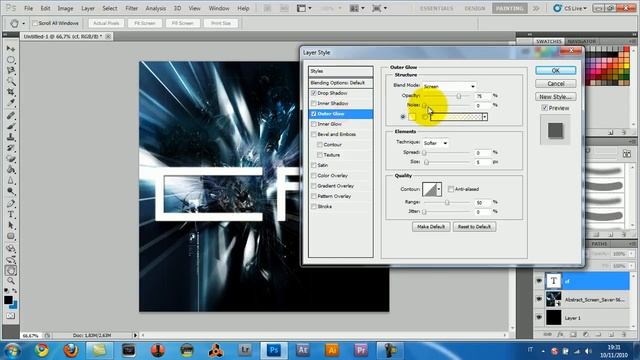Open the Contour picker arrow
Image resolution: width=640 pixels, height=360 pixels.
pyautogui.click(x=439, y=189)
